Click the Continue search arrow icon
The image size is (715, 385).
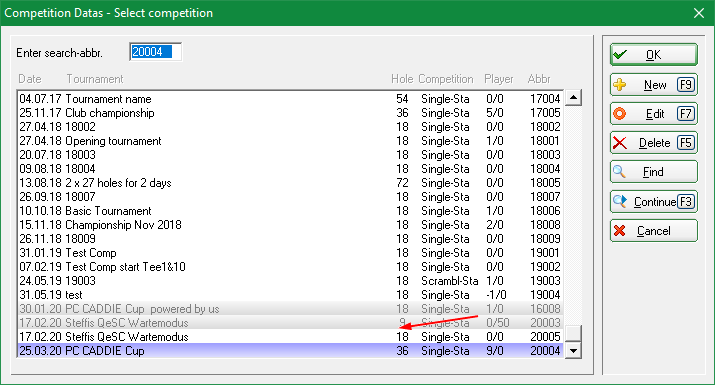620,201
